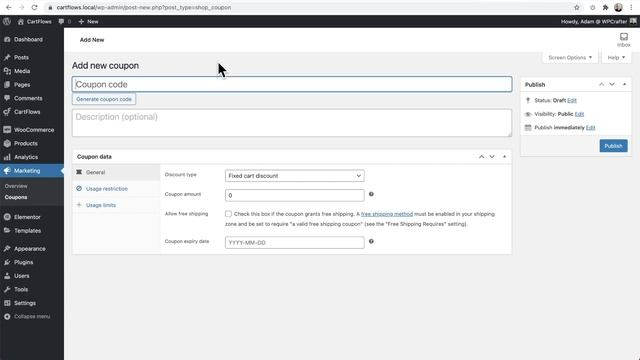The image size is (640, 360).
Task: Edit the Visibility Public setting
Action: point(579,114)
